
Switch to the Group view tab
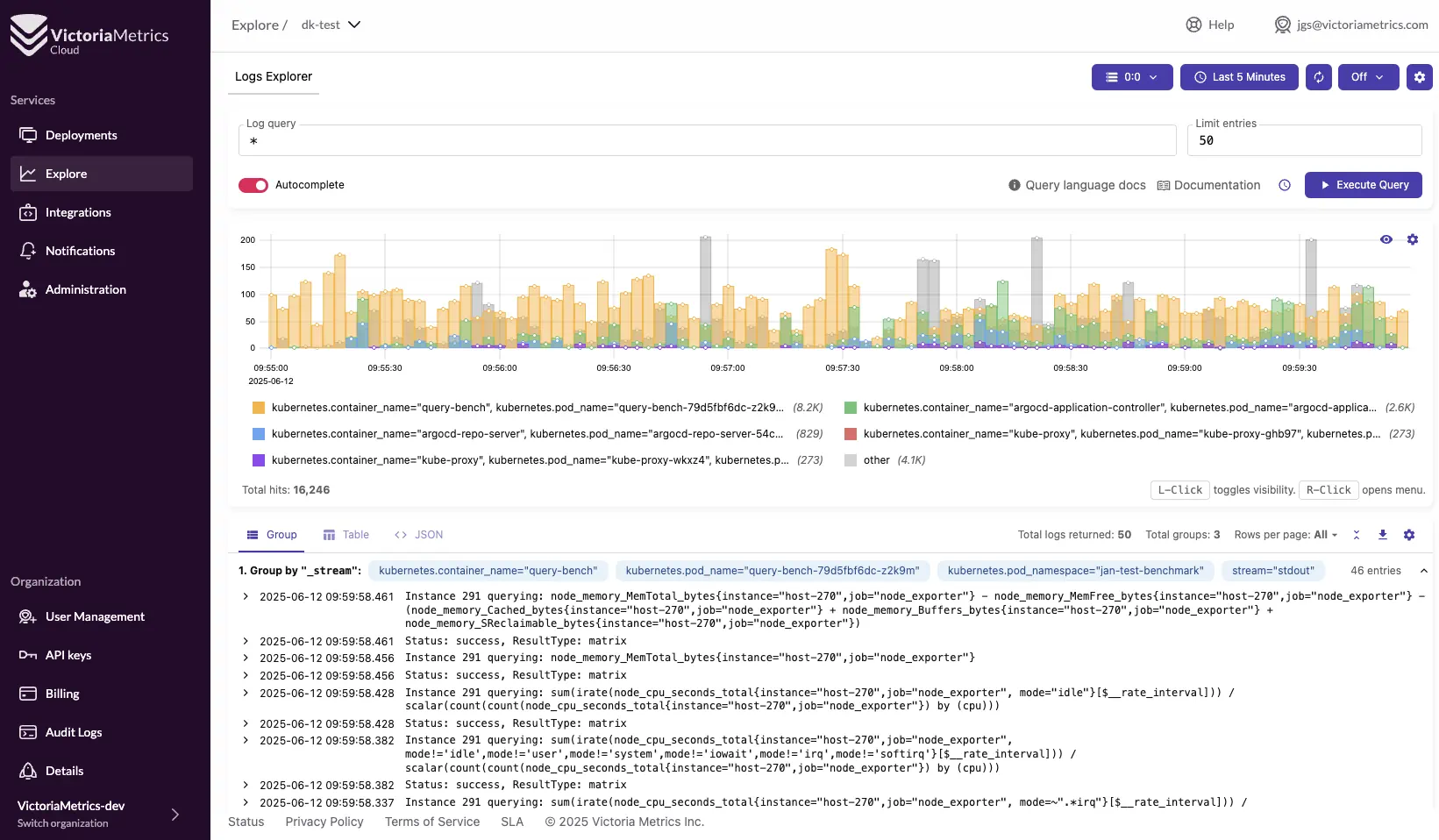[x=272, y=535]
